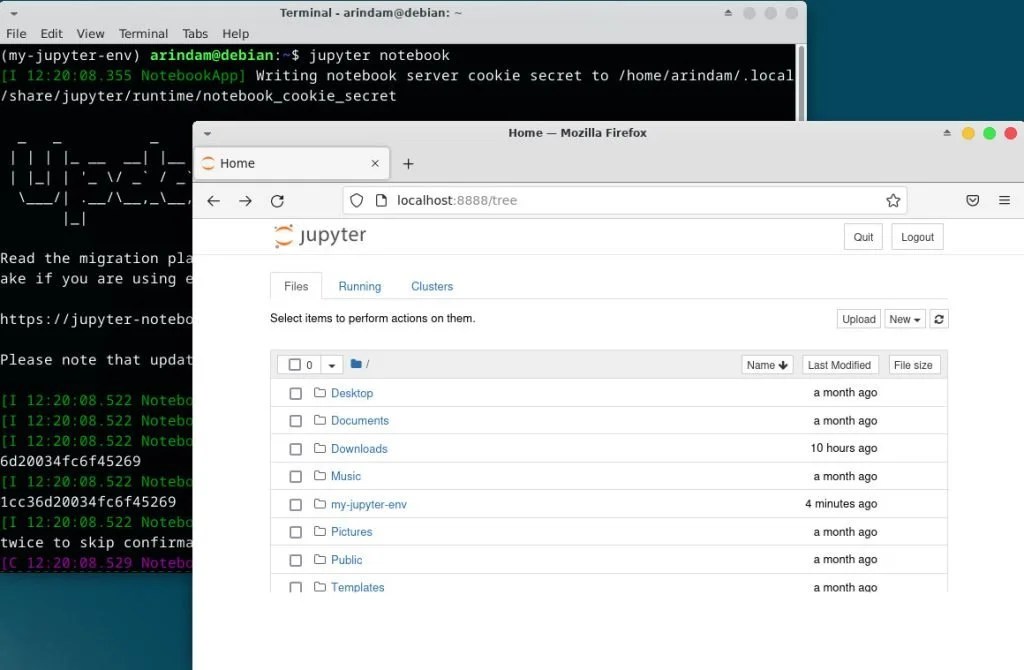The image size is (1024, 670).
Task: Open the Documents folder link
Action: tap(360, 421)
